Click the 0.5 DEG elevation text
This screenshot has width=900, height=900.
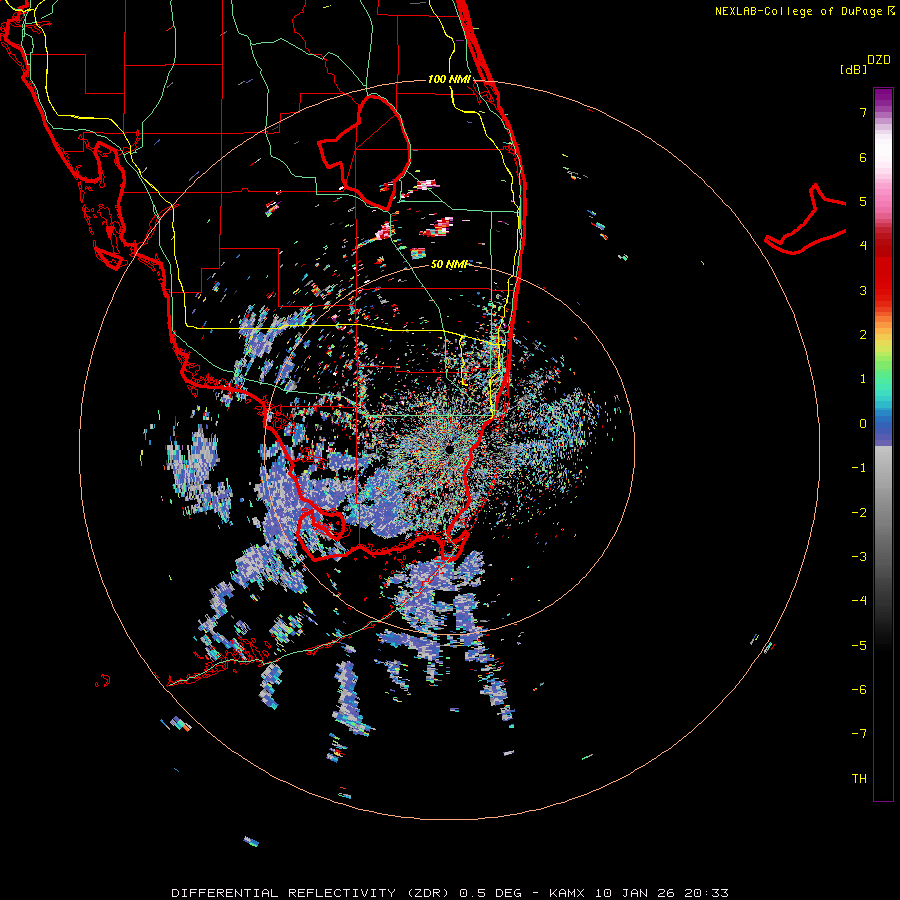coord(490,893)
